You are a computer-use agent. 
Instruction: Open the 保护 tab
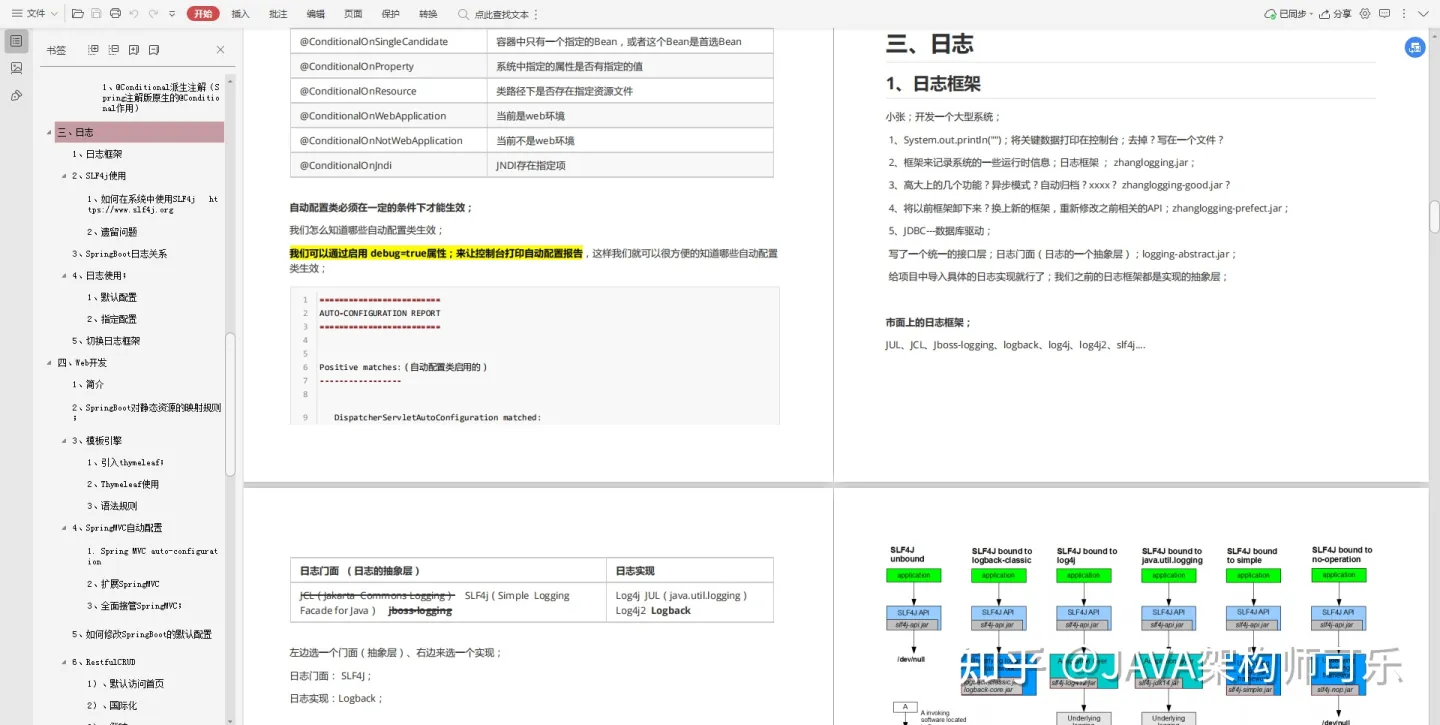click(391, 14)
